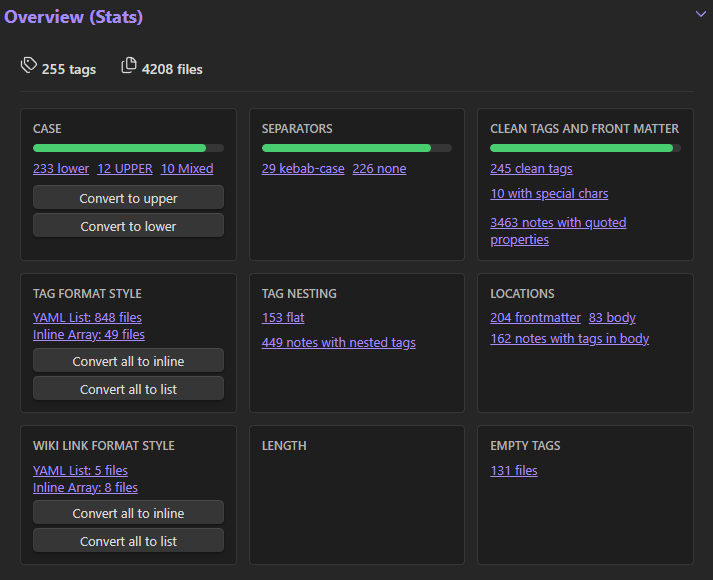Click the 255 tags count text

(x=69, y=69)
